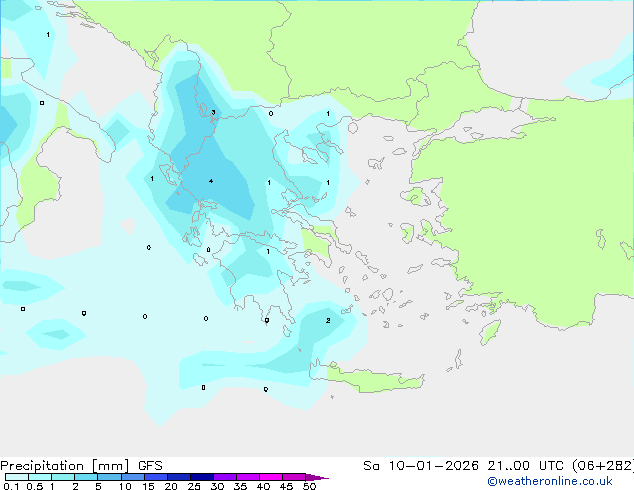Screen dimensions: 634x490
Task: Click the legend label '35'
Action: tap(240, 486)
